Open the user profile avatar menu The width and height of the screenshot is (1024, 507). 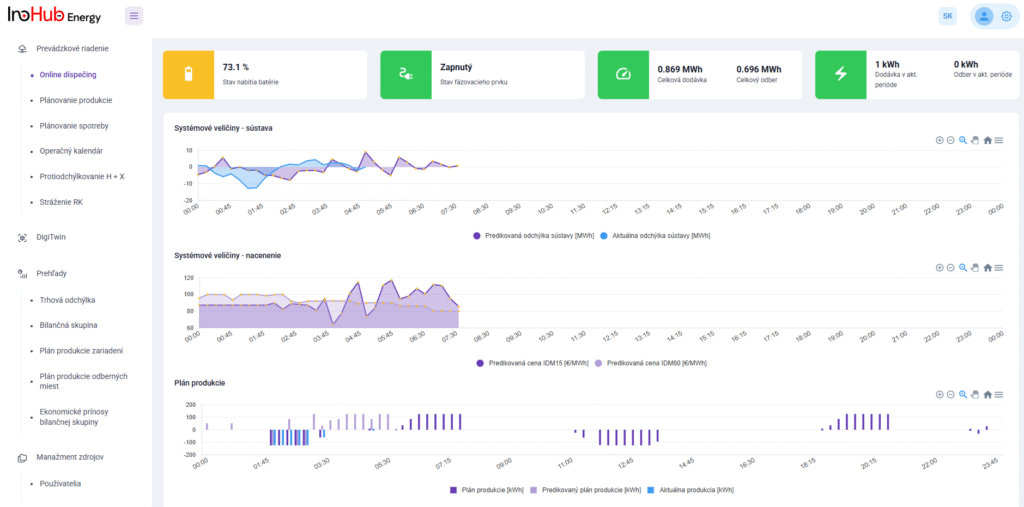point(983,16)
